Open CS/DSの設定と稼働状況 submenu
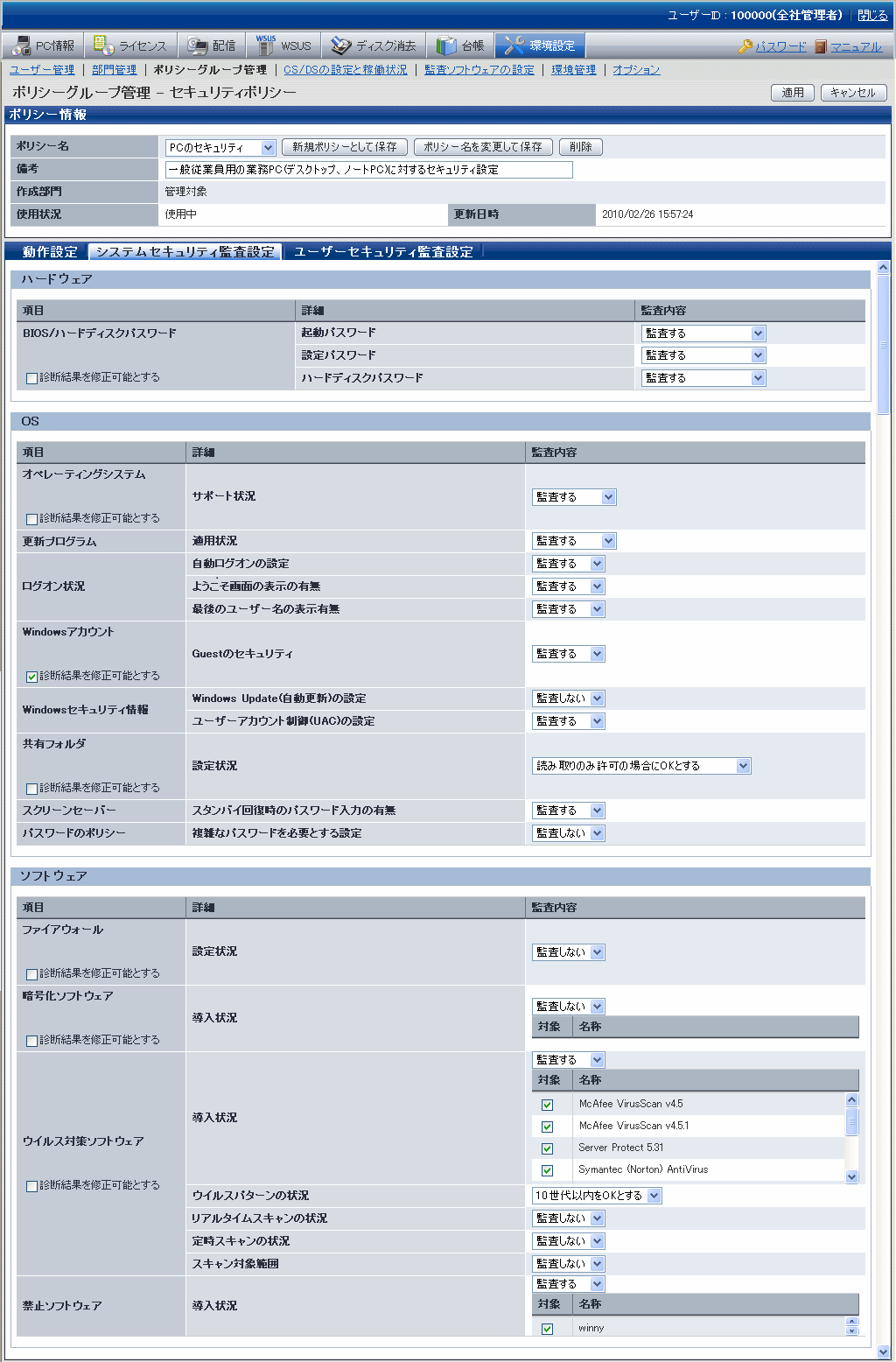This screenshot has width=896, height=1362. [346, 70]
